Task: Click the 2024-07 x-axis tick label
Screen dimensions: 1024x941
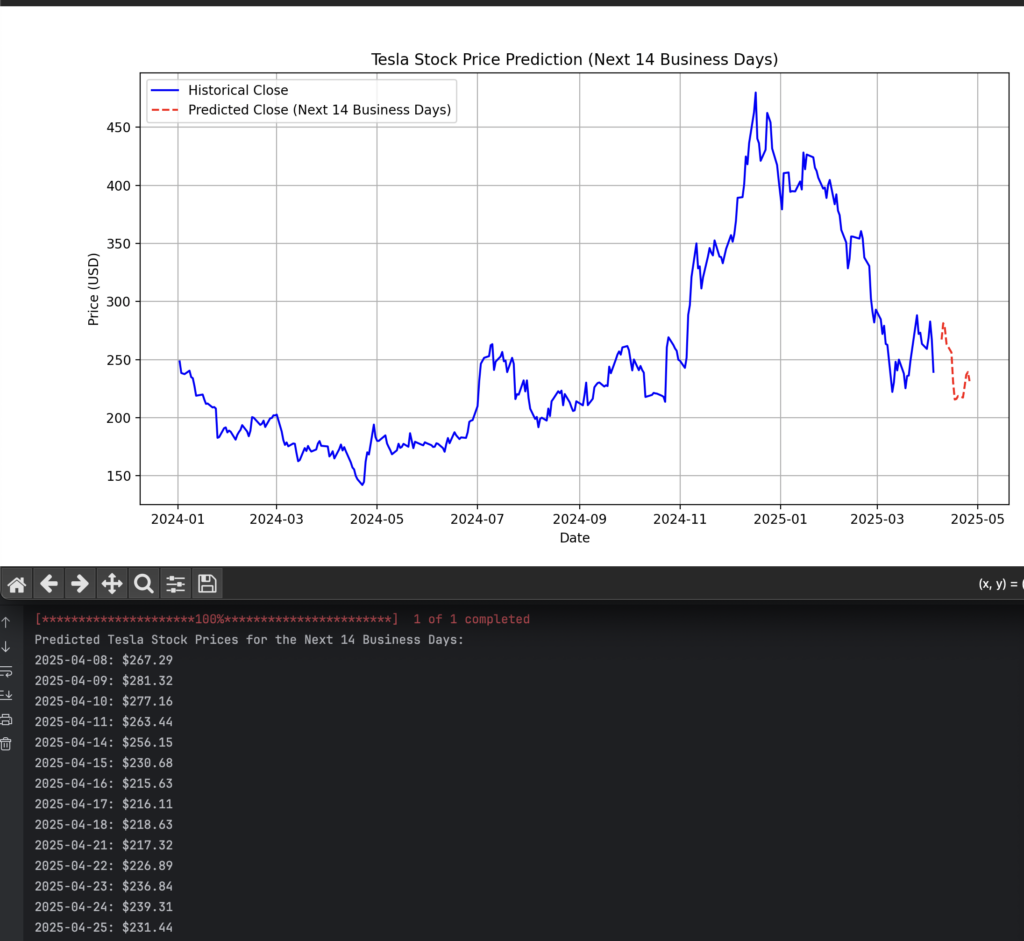Action: [477, 519]
